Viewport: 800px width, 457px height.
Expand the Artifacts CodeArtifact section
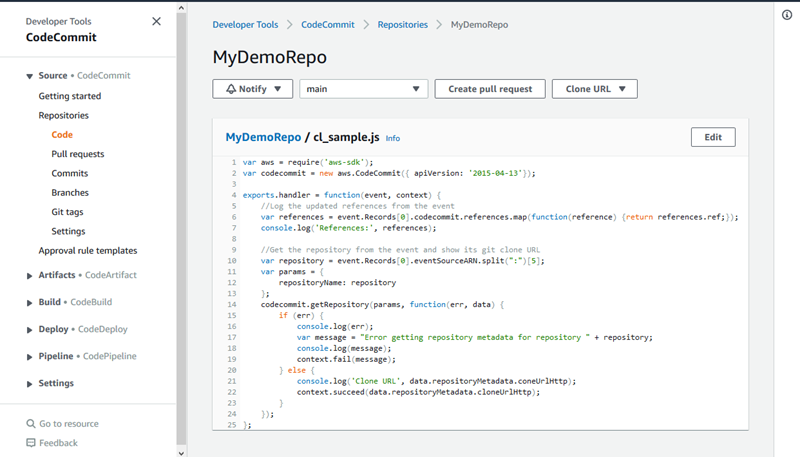(30, 275)
